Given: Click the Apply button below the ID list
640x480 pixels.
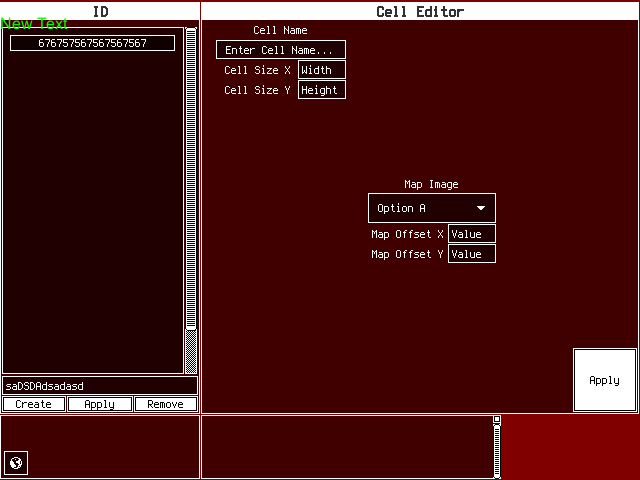Looking at the screenshot, I should [100, 404].
